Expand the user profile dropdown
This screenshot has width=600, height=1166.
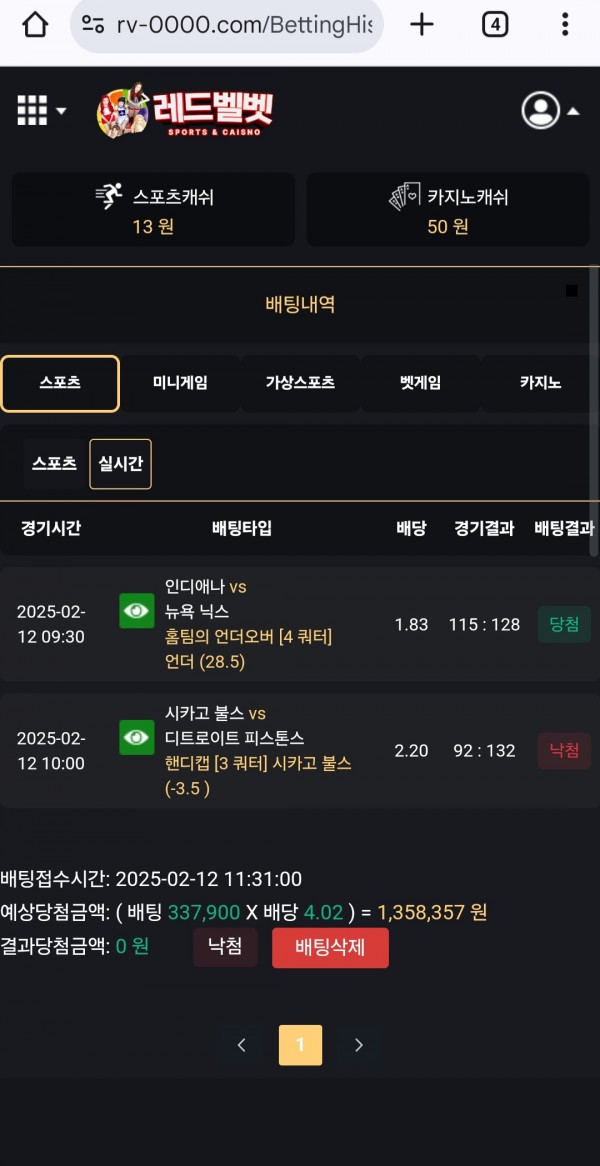pos(550,110)
